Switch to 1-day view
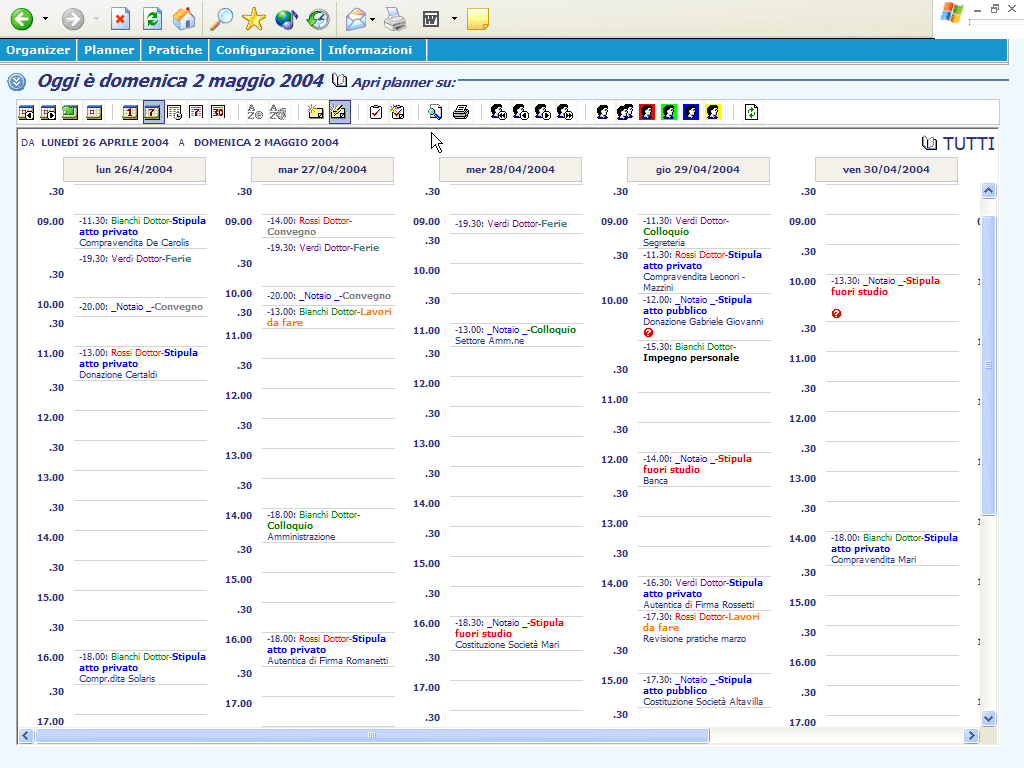 coord(130,112)
